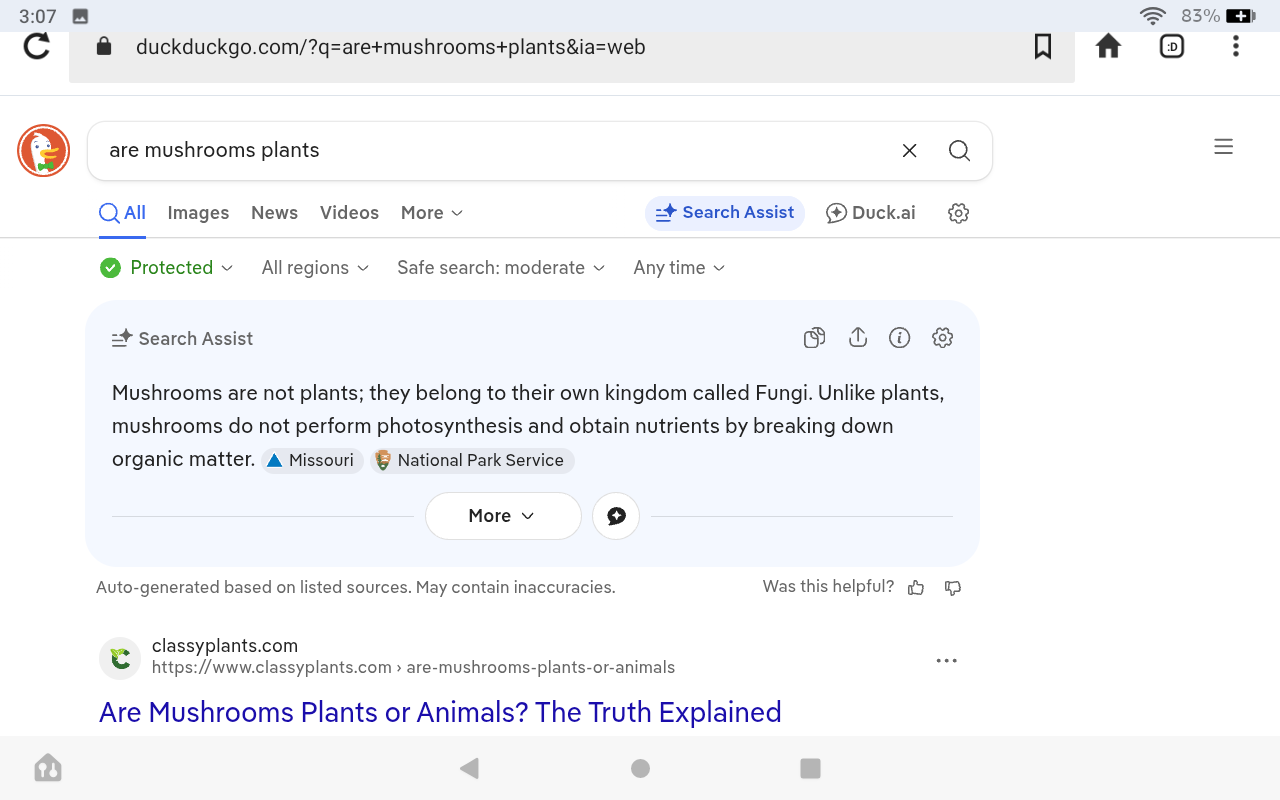The image size is (1280, 800).
Task: Copy the Search Assist answer
Action: coord(814,338)
